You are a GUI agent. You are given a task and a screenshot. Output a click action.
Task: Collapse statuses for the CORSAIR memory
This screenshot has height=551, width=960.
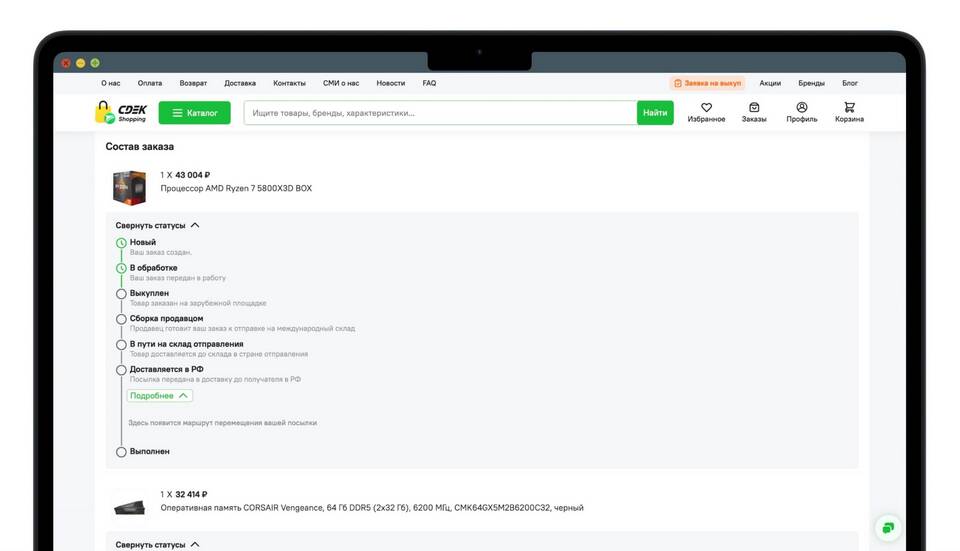click(157, 544)
